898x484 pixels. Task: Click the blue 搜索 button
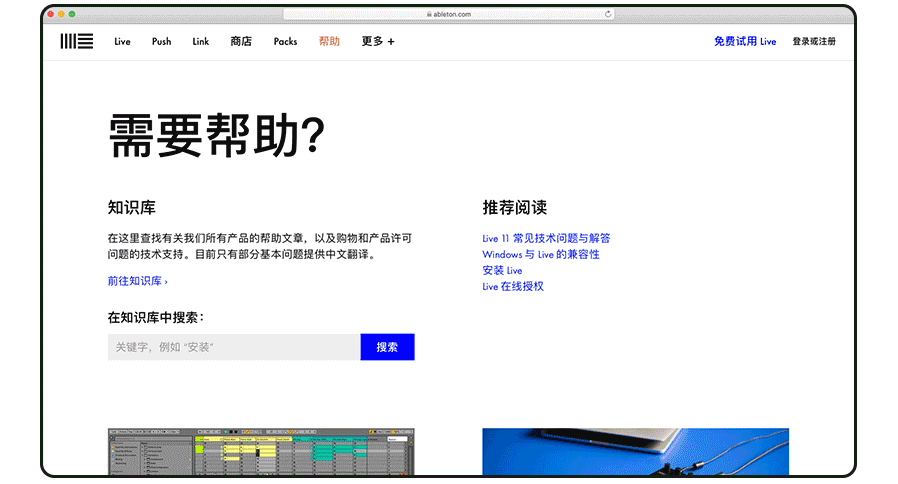pyautogui.click(x=388, y=347)
